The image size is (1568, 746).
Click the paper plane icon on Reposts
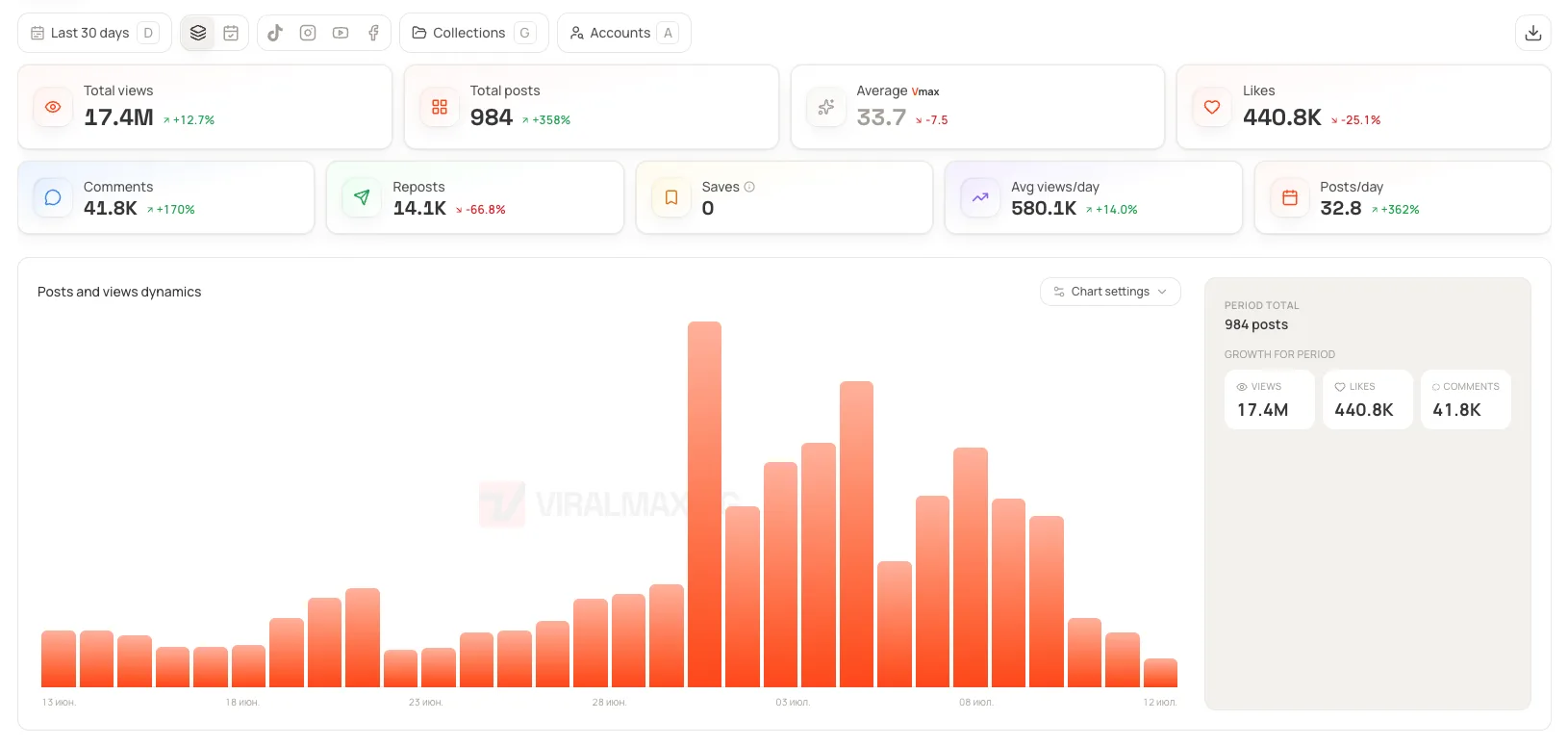362,197
